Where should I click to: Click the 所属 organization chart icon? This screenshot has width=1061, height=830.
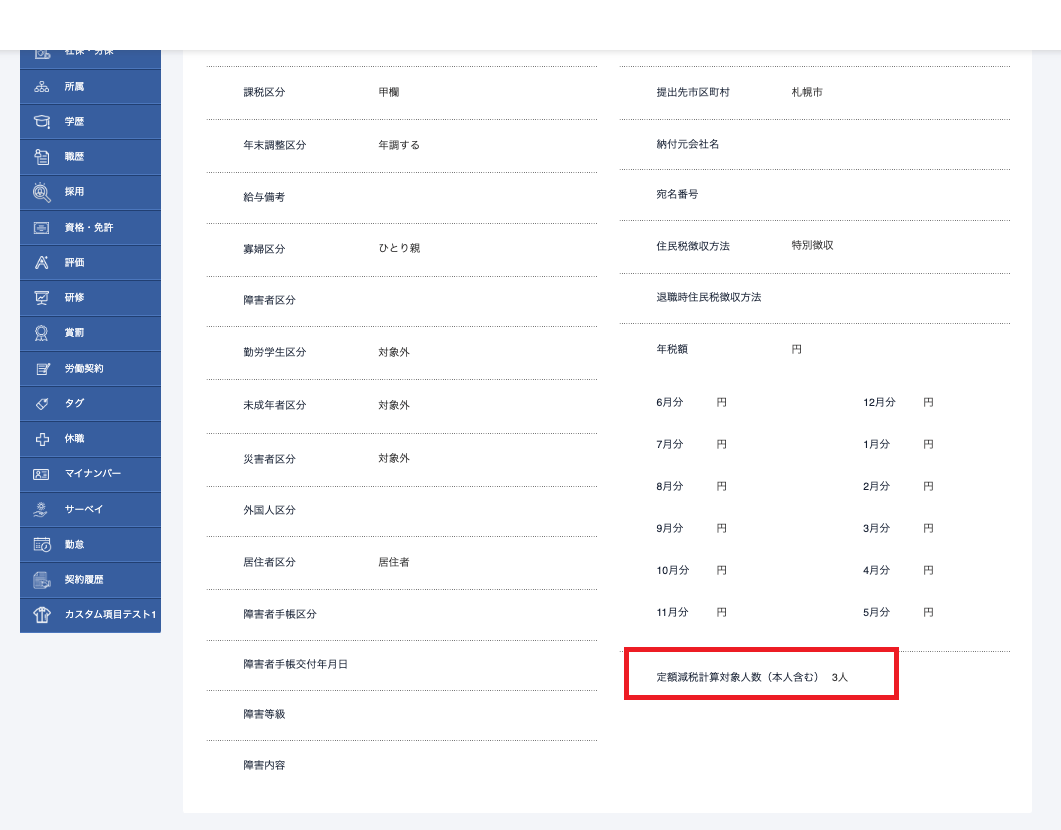click(41, 87)
